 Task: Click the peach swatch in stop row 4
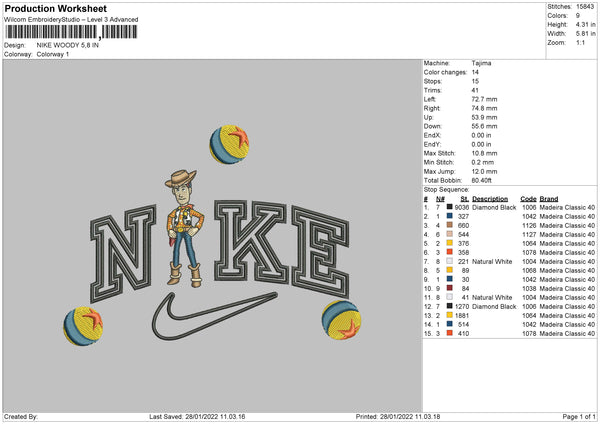(450, 234)
